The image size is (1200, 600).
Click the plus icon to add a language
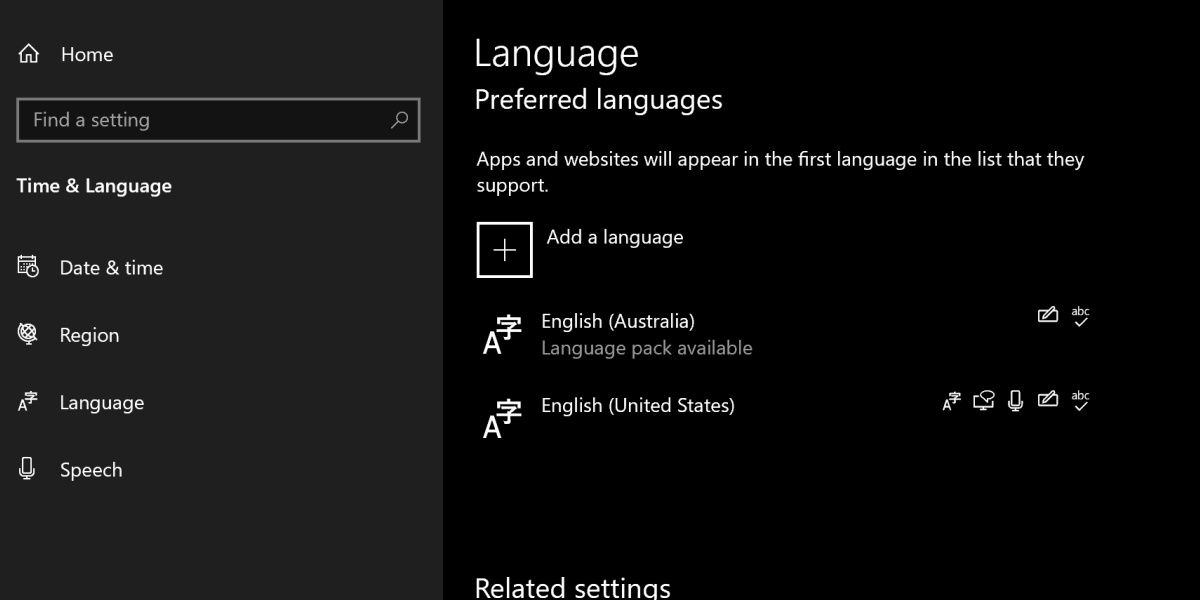tap(504, 250)
